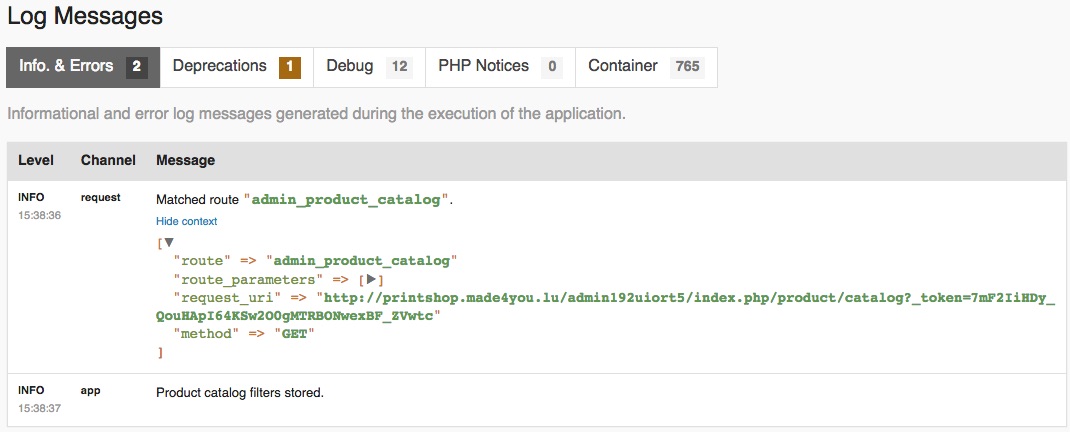Click the Info. & Errors count badge 2
The height and width of the screenshot is (432, 1070).
coord(137,67)
